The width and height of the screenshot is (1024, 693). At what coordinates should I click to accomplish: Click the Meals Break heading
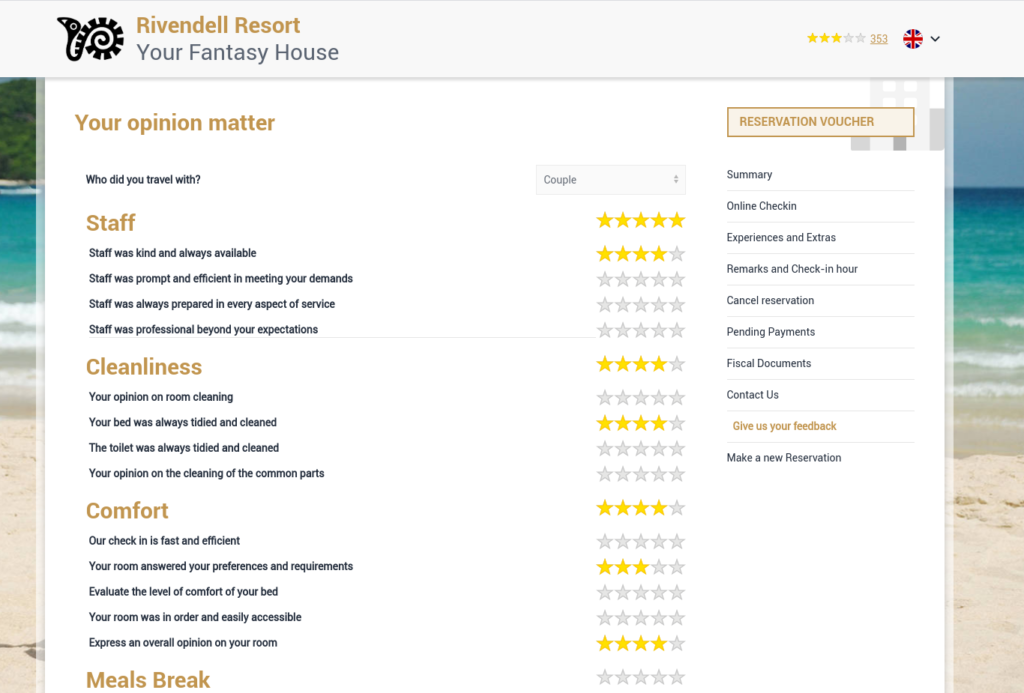point(148,679)
